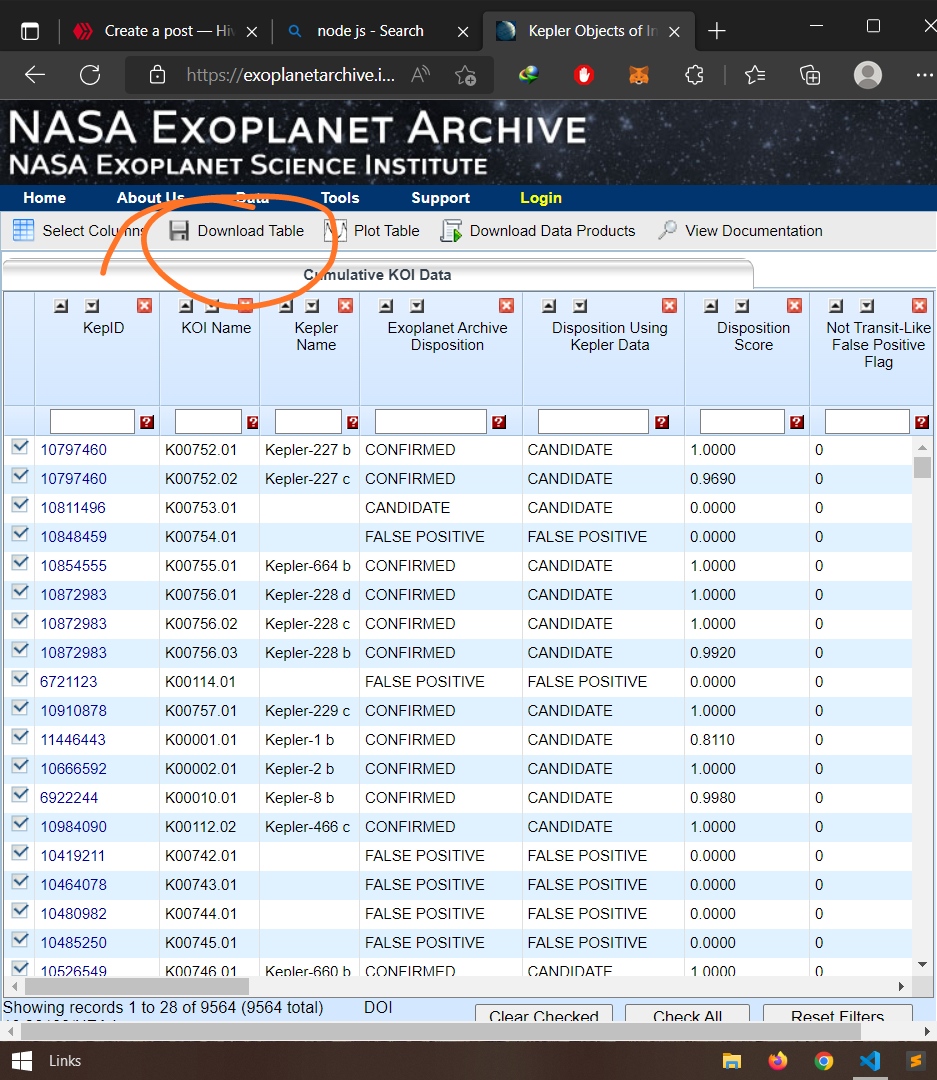
Task: Remove the Disposition Score column
Action: (794, 306)
